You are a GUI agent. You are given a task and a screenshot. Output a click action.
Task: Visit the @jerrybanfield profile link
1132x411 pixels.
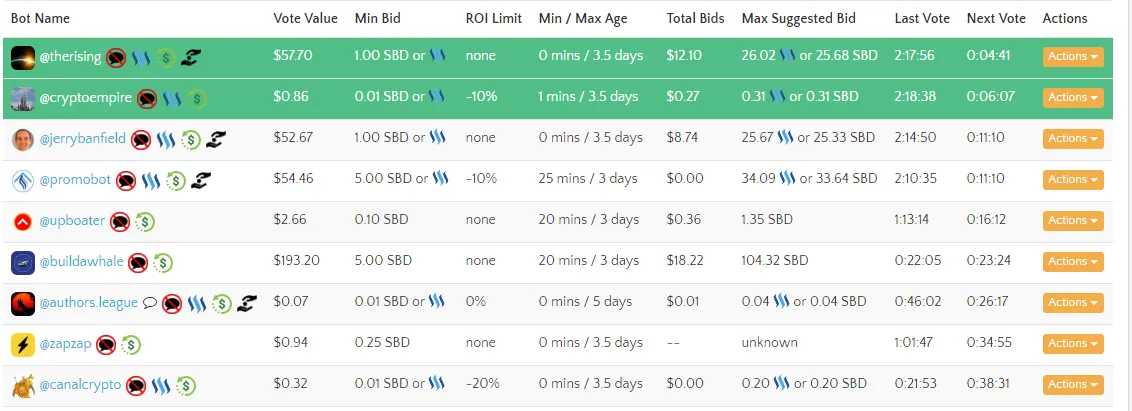83,139
